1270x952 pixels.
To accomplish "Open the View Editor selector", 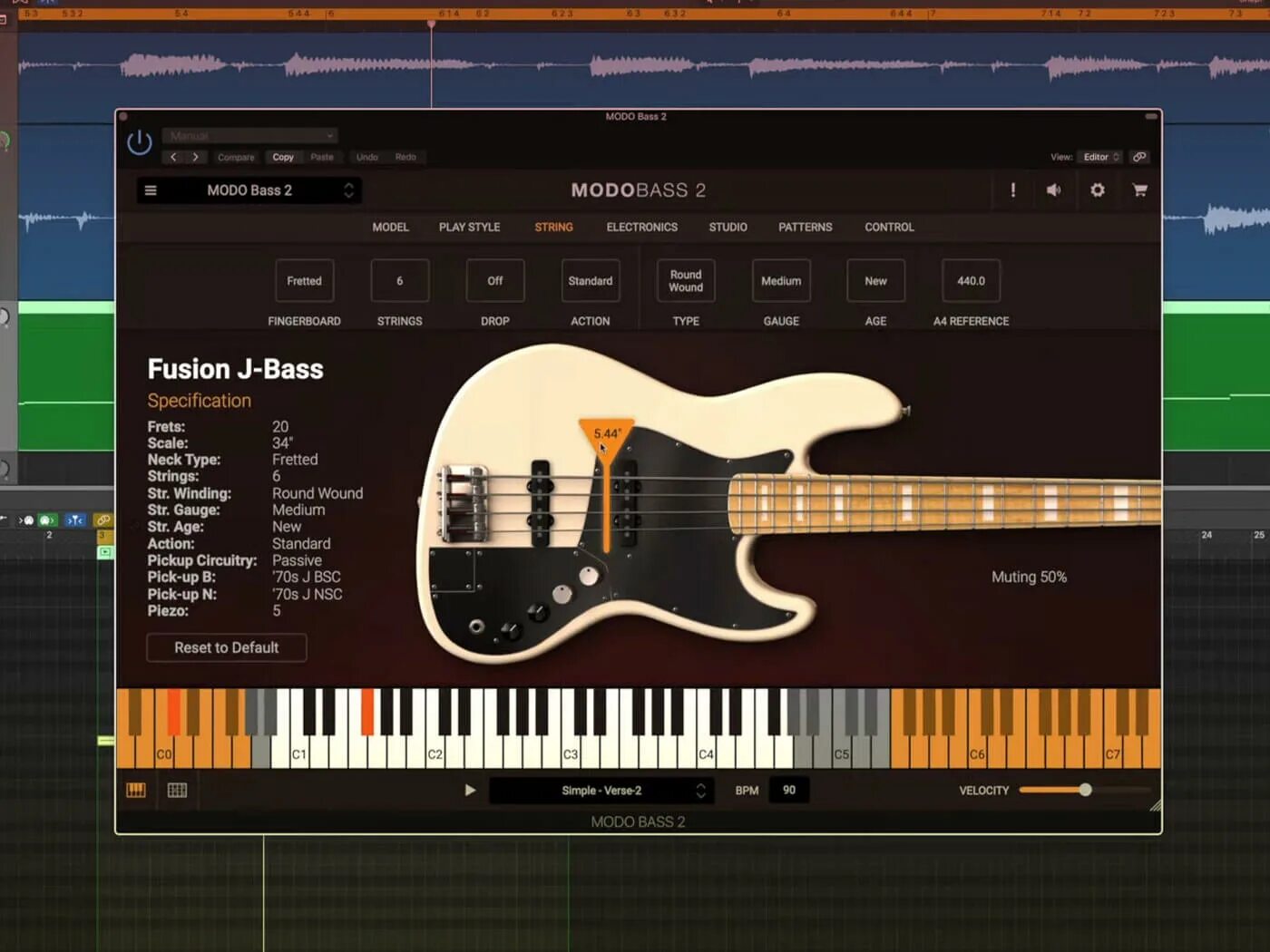I will 1099,156.
